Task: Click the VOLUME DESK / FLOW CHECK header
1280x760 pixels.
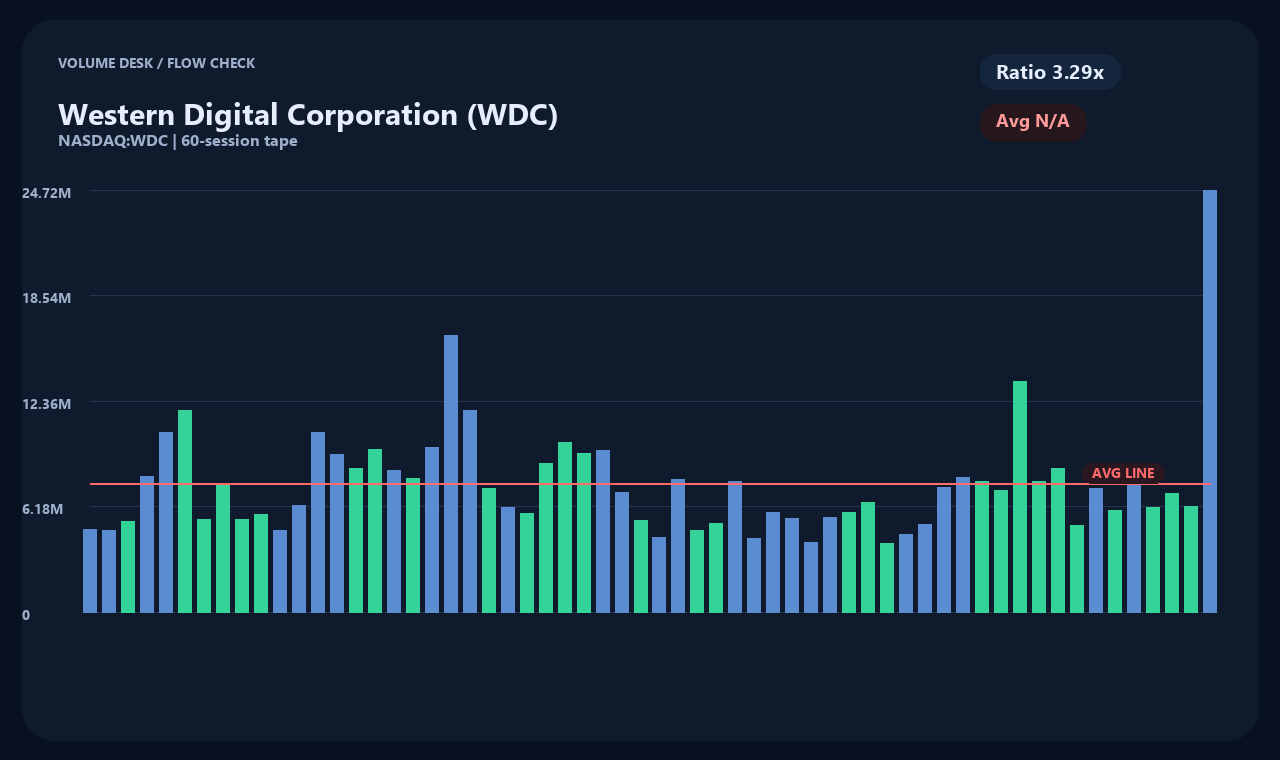Action: tap(157, 63)
